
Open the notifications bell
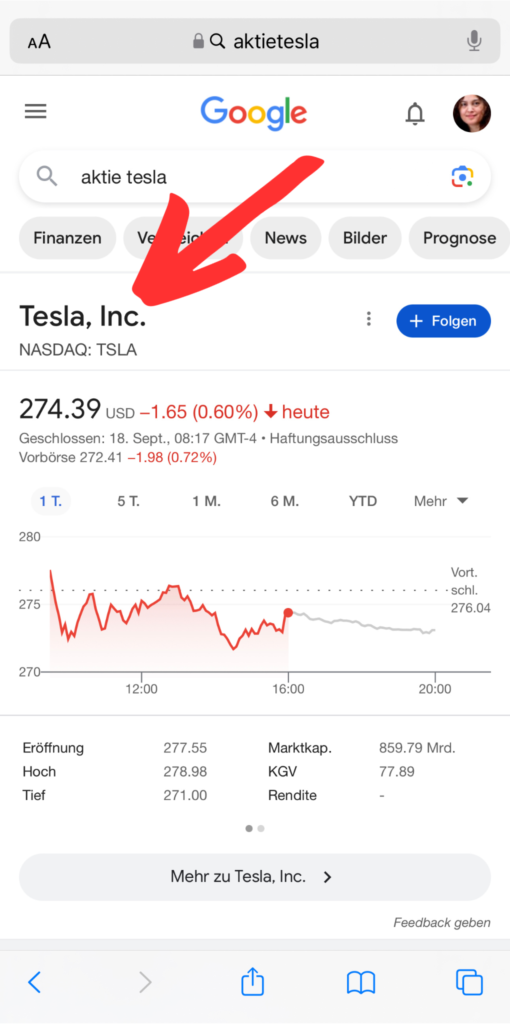[x=415, y=114]
